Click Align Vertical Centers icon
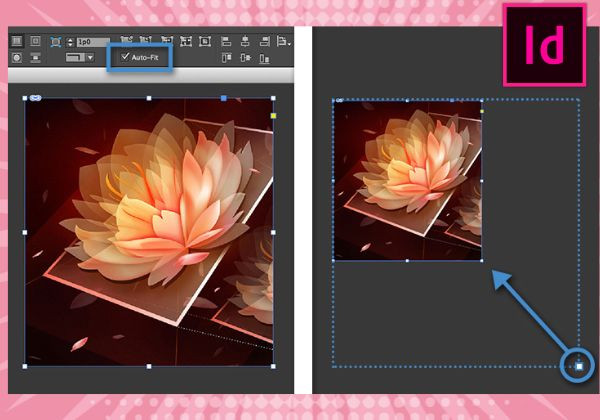The height and width of the screenshot is (420, 600). pos(245,58)
